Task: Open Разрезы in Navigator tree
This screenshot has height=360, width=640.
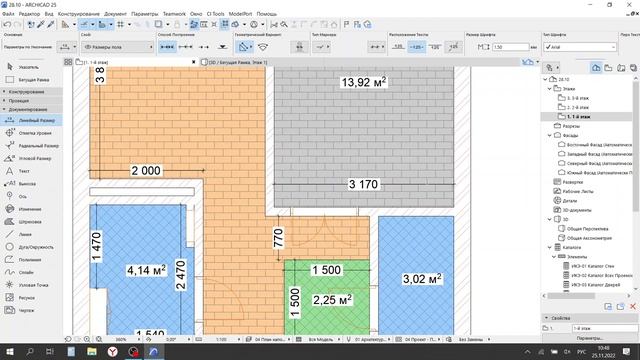Action: [571, 126]
